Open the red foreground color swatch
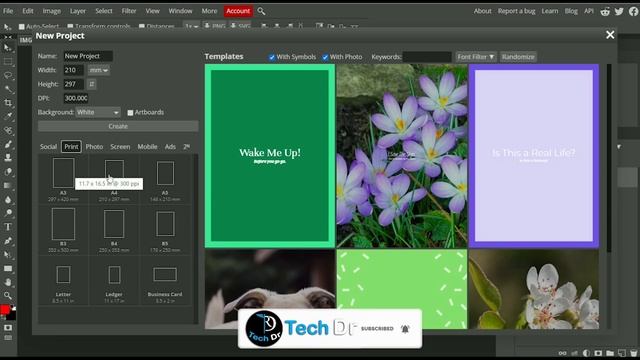This screenshot has width=640, height=360. pyautogui.click(x=4, y=309)
